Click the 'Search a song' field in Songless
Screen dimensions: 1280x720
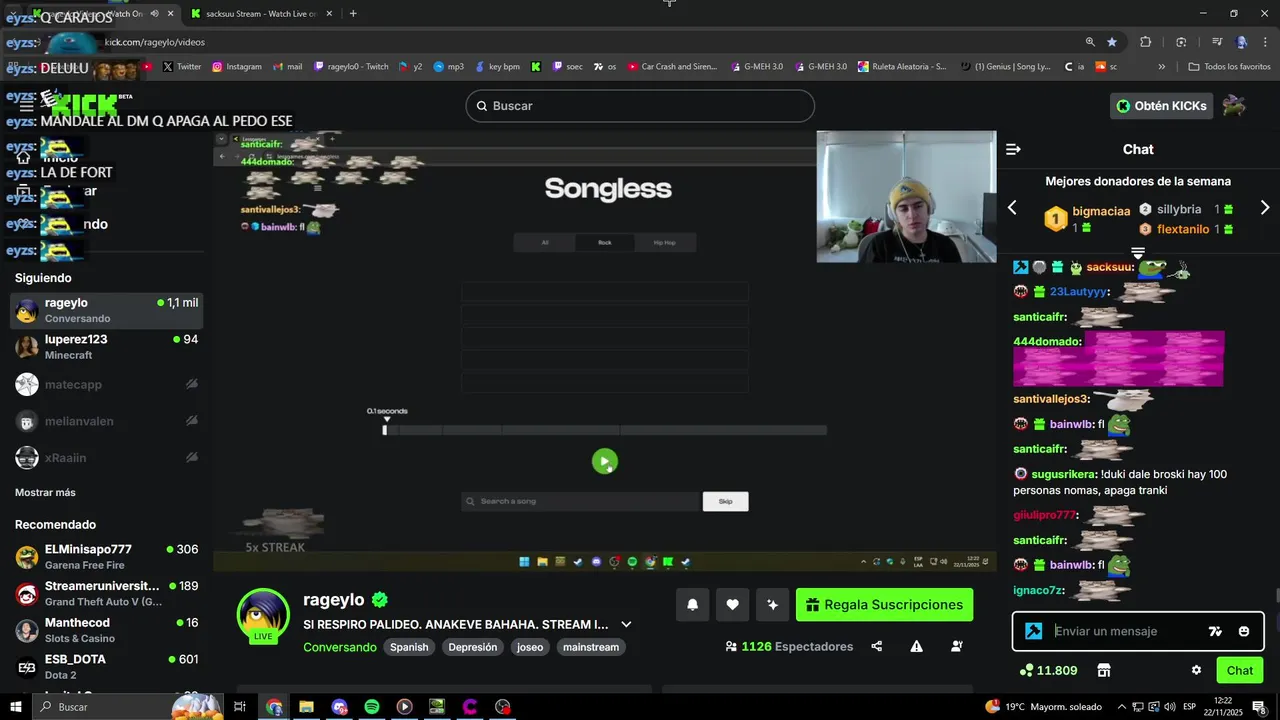tap(580, 501)
